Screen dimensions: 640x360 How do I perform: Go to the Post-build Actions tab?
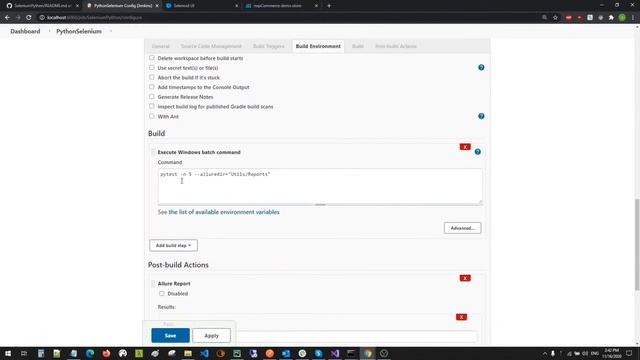click(396, 46)
